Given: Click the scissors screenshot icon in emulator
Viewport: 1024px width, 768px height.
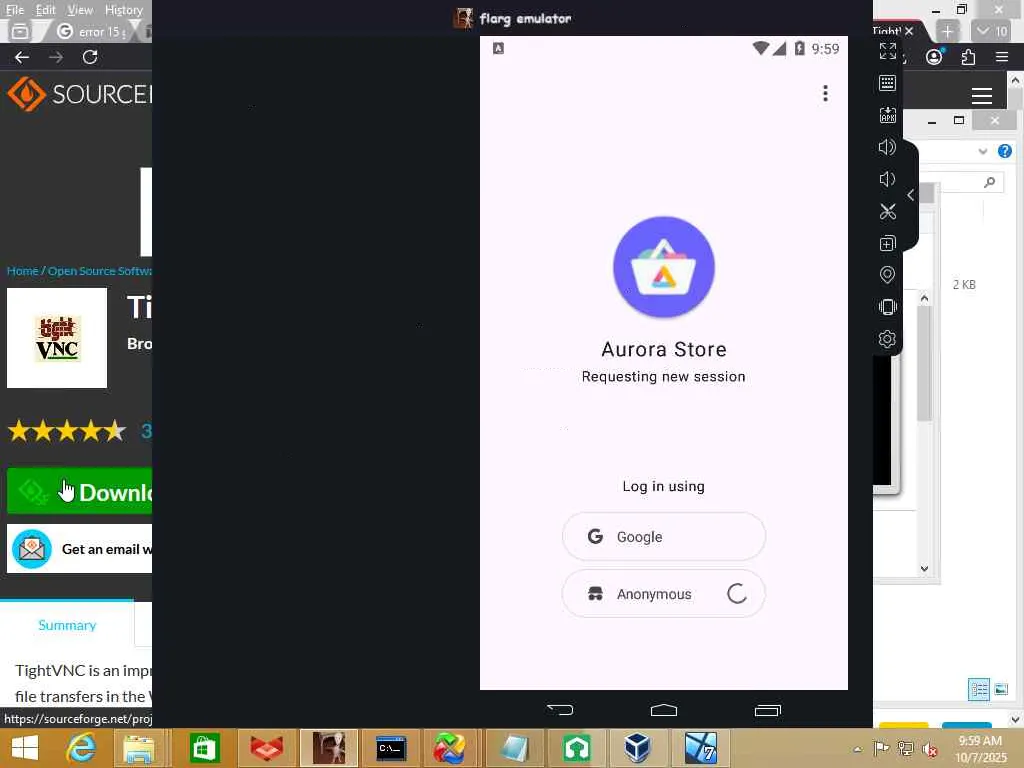Looking at the screenshot, I should [x=887, y=211].
